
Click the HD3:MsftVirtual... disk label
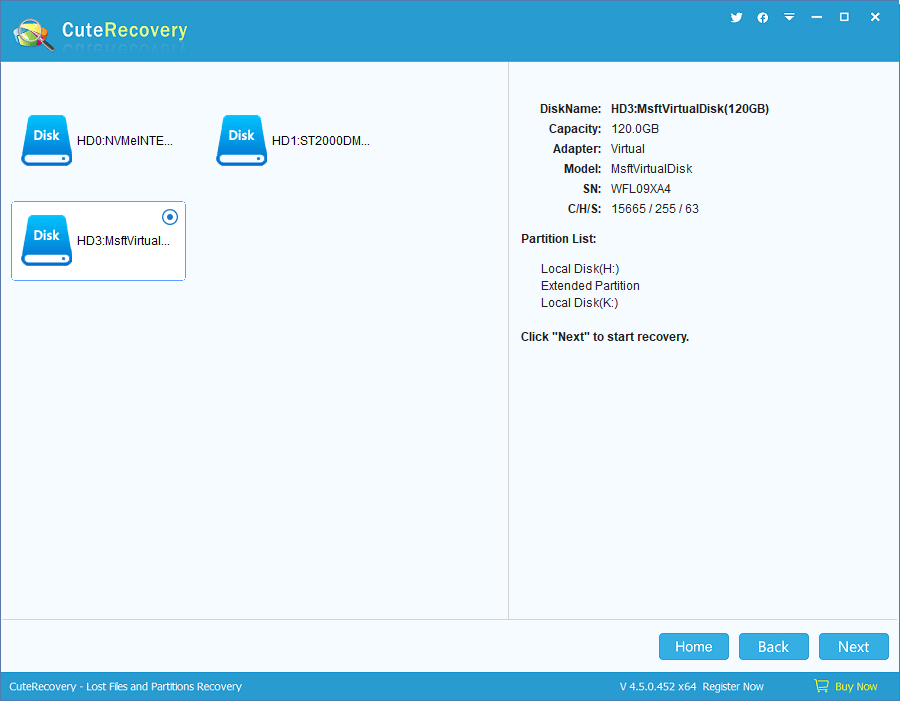[x=123, y=241]
